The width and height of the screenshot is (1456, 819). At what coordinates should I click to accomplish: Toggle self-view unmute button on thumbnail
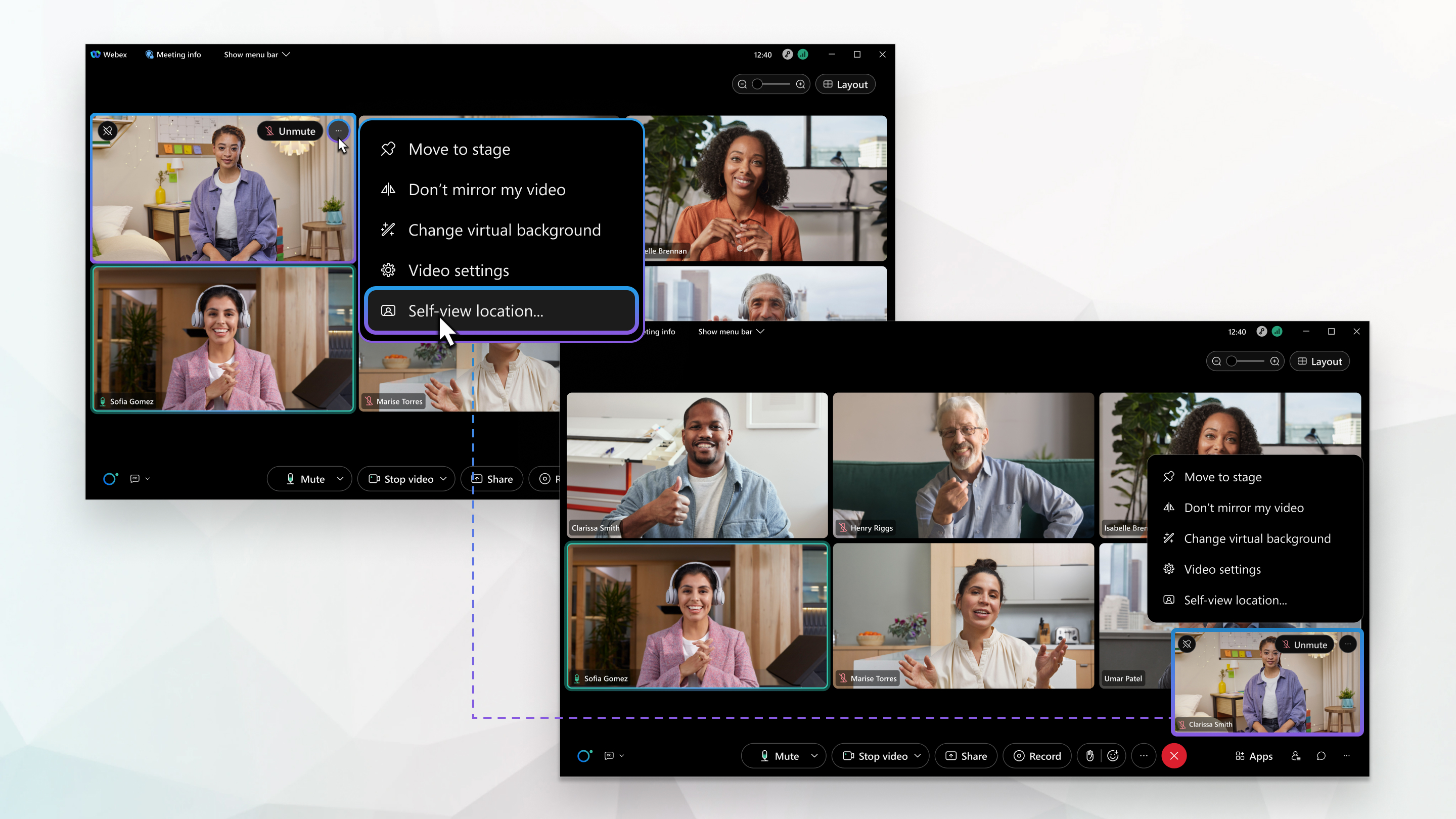coord(289,131)
